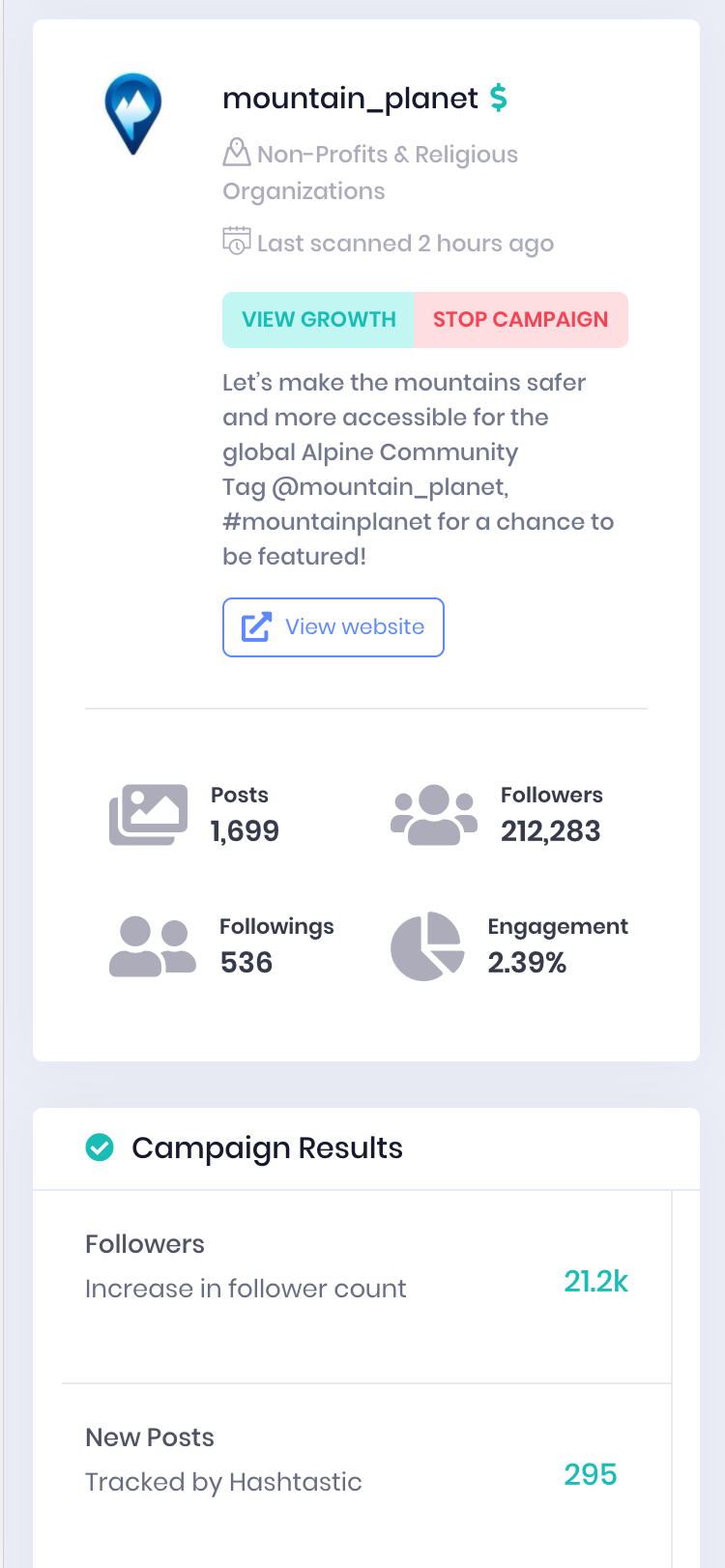
Task: Click the Campaign Results green checkmark
Action: (100, 1147)
